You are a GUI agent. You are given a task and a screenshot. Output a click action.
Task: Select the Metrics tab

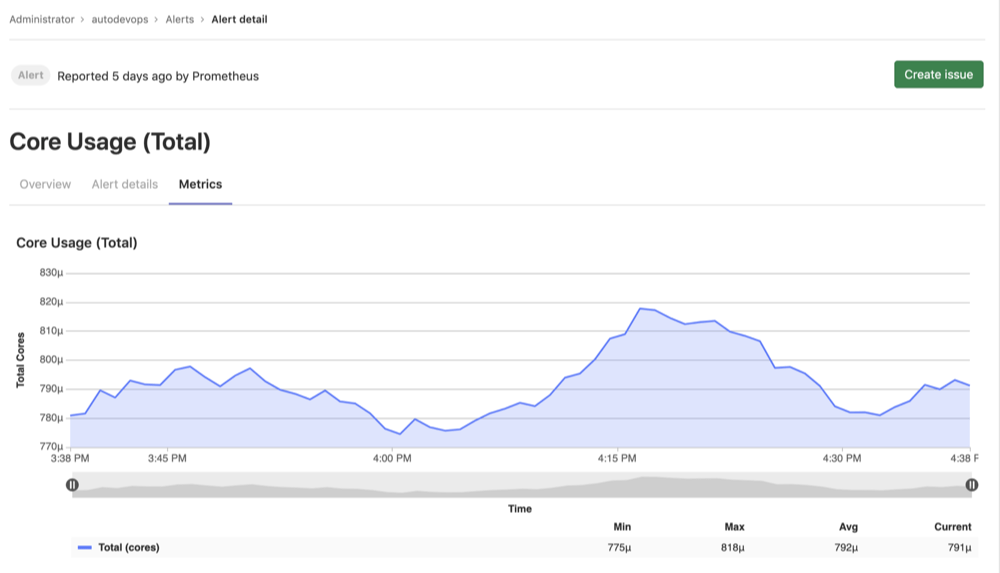(200, 184)
